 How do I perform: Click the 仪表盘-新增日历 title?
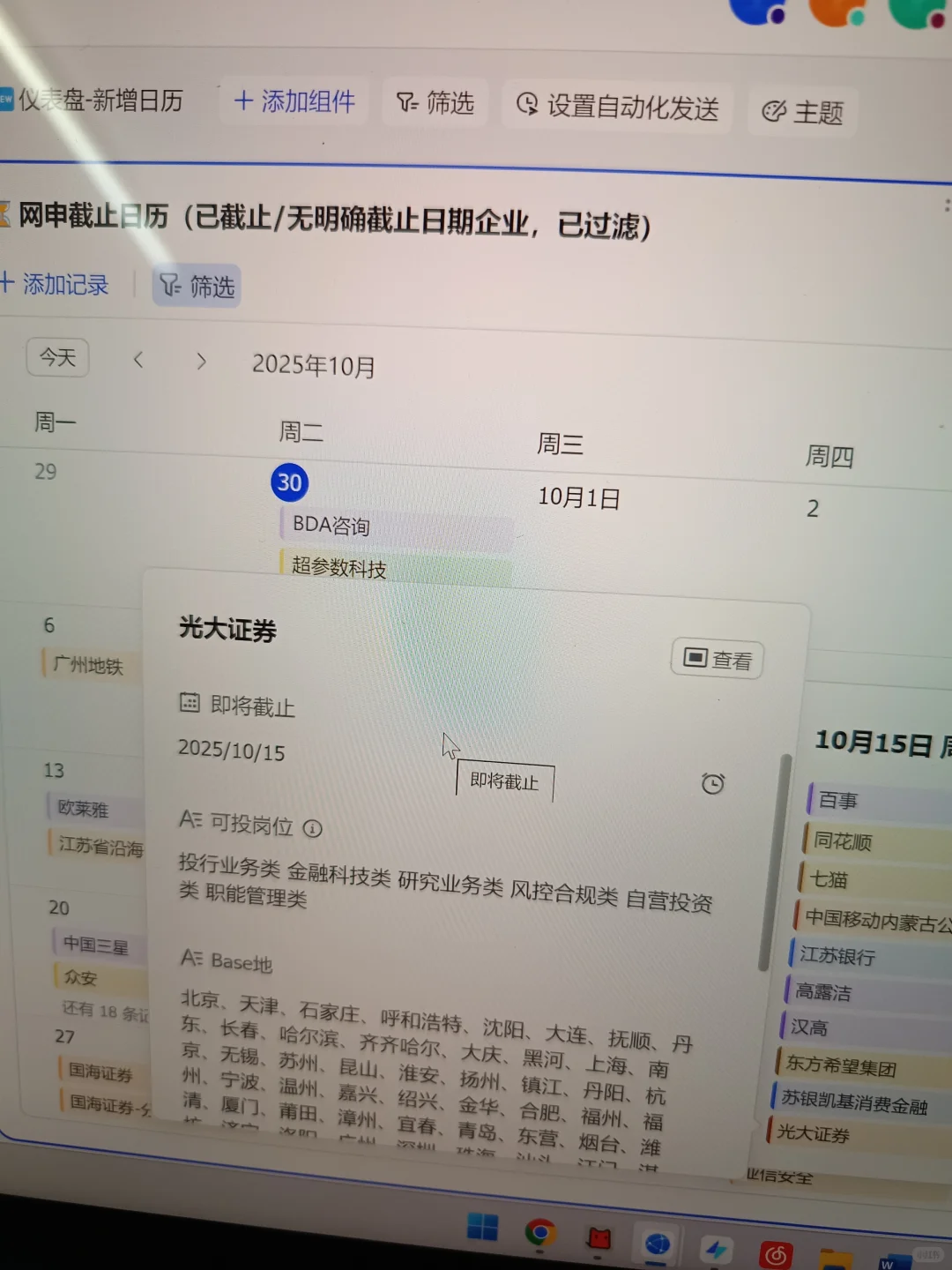coord(100,101)
